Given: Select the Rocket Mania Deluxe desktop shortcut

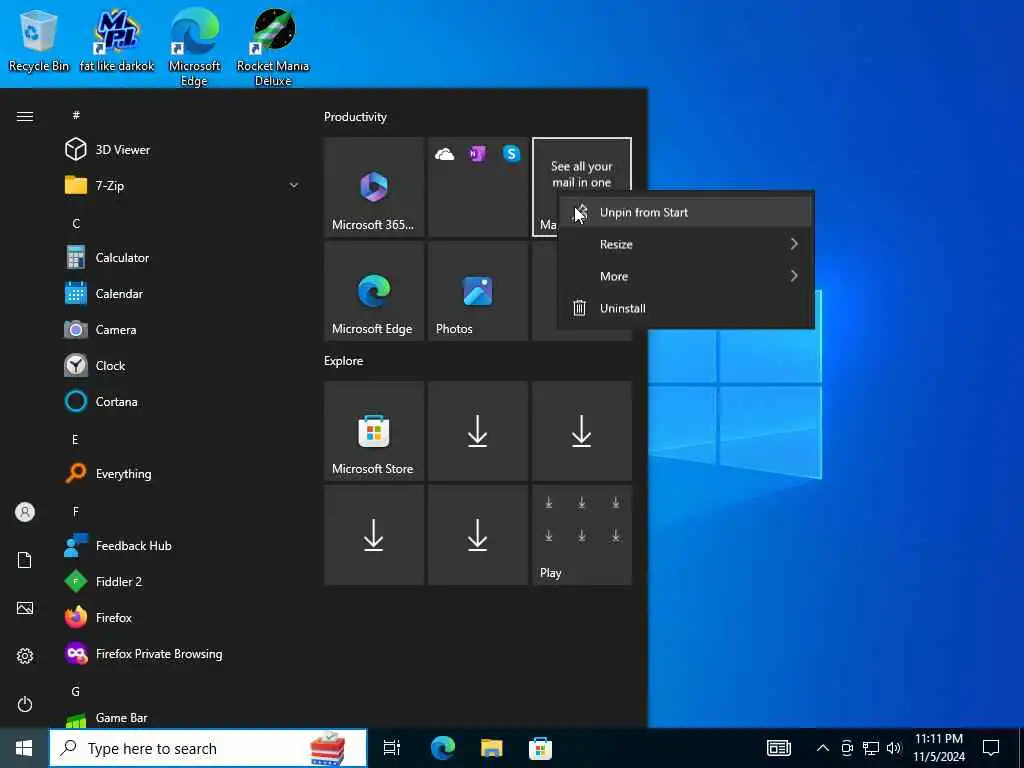Looking at the screenshot, I should [273, 47].
